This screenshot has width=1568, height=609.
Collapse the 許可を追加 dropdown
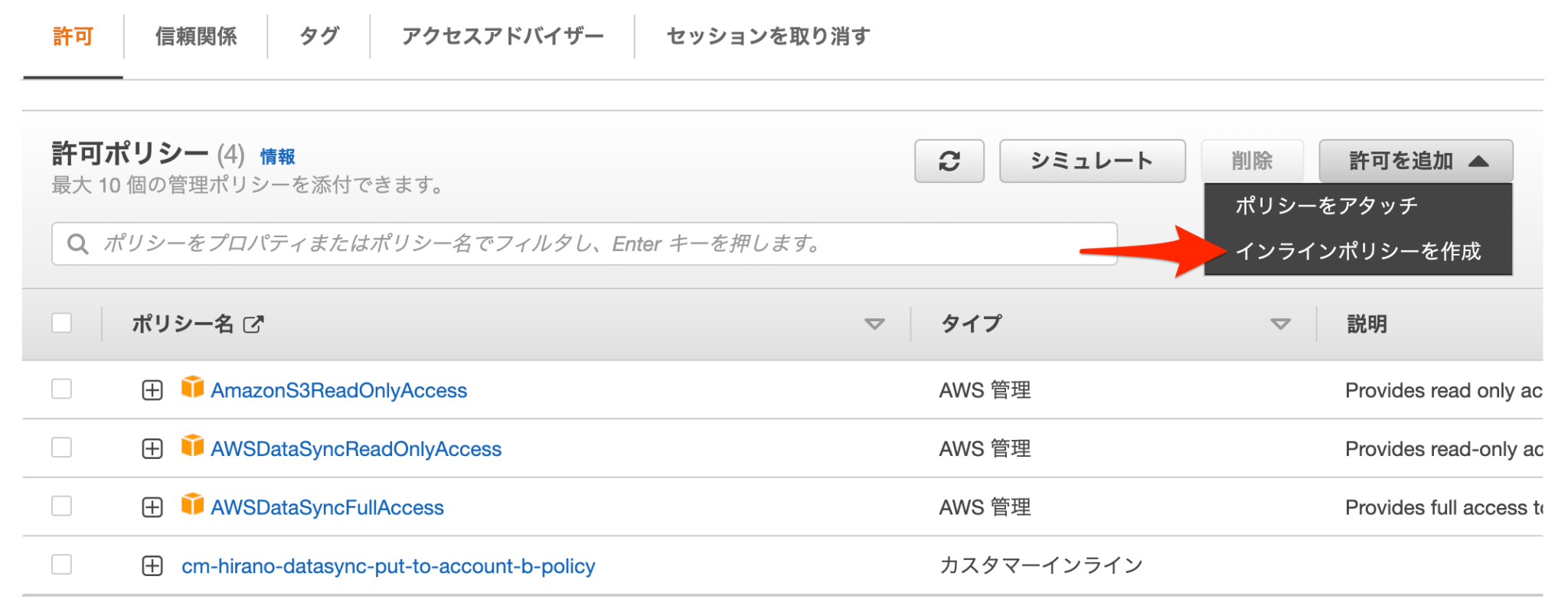click(x=1415, y=161)
